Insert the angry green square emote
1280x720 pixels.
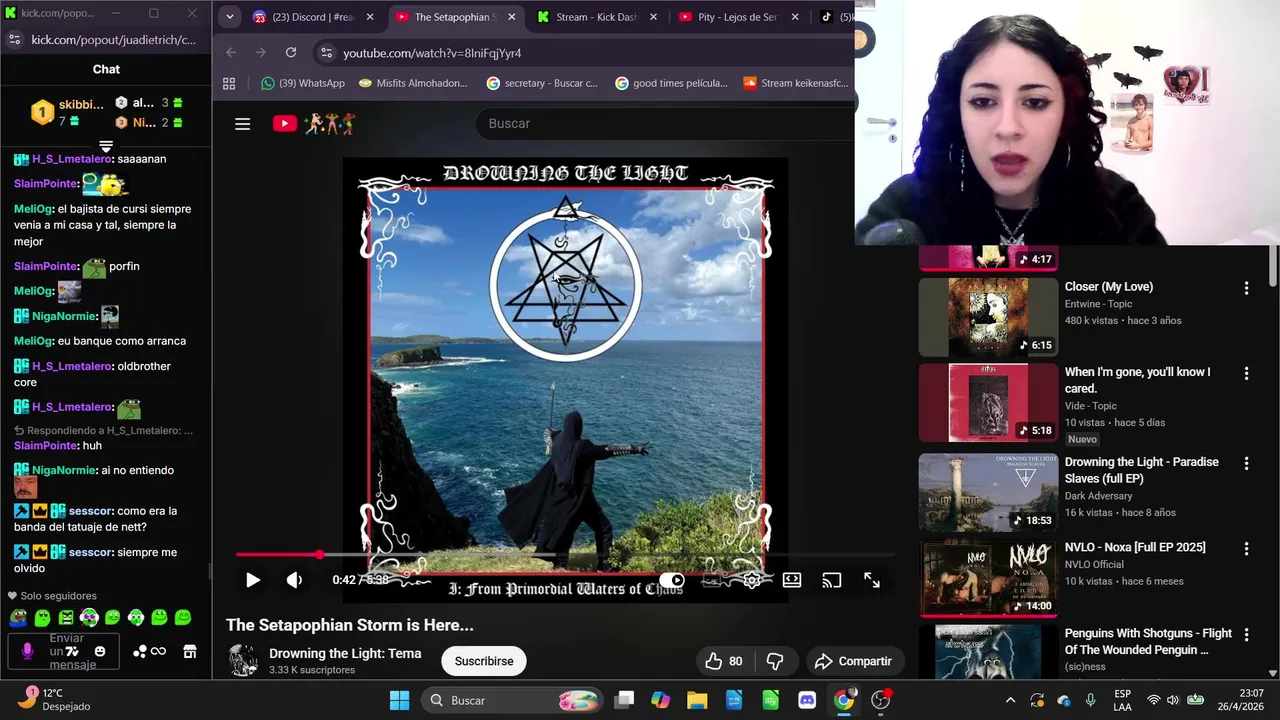pyautogui.click(x=66, y=618)
